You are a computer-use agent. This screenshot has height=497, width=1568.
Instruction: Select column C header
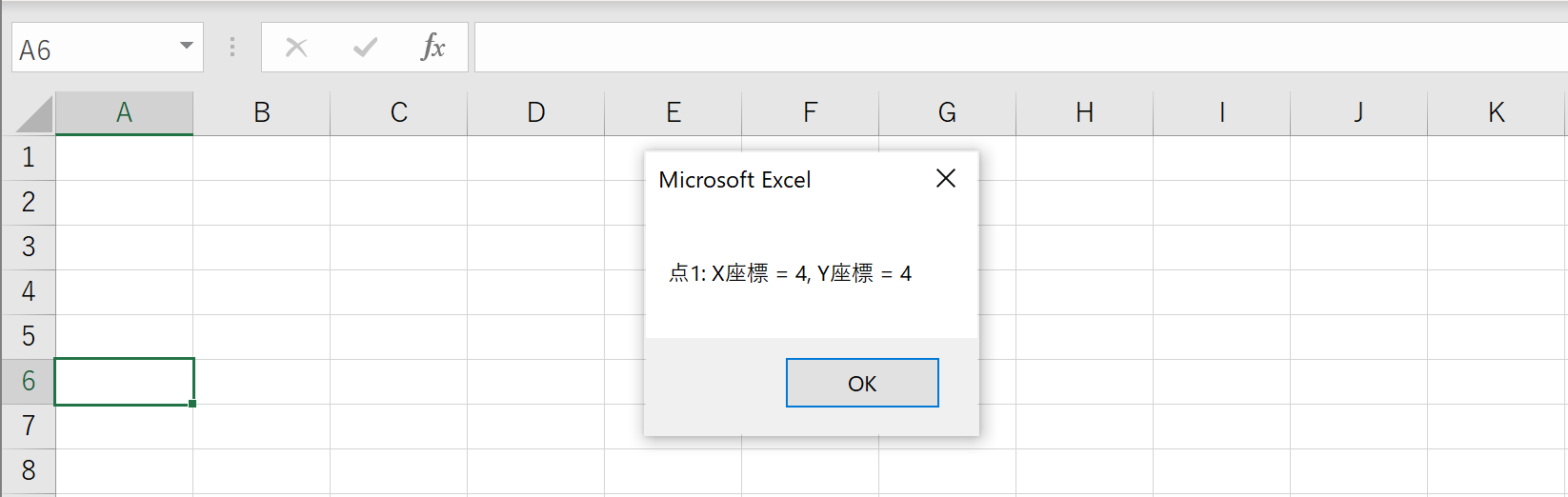click(399, 113)
